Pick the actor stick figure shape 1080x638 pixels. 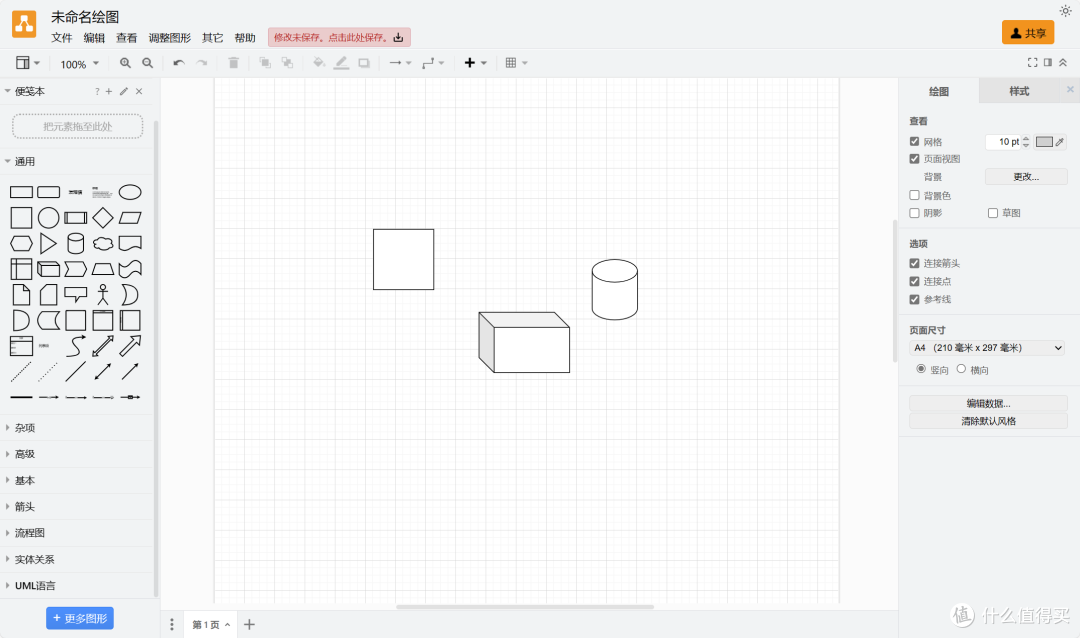pyautogui.click(x=103, y=294)
